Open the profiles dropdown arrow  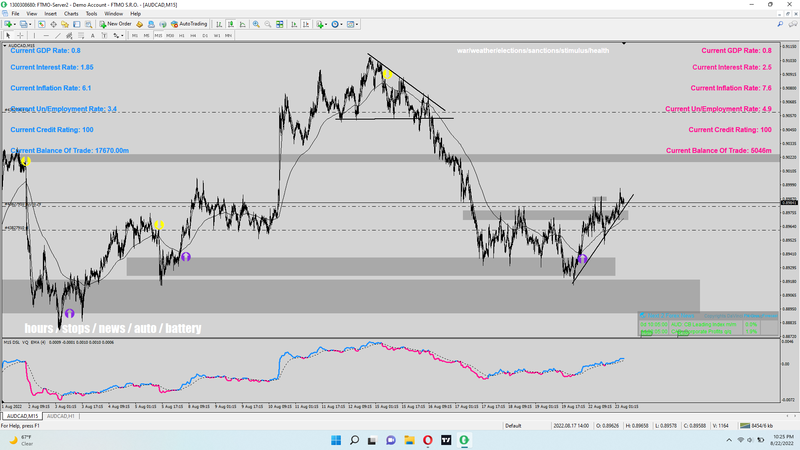click(32, 23)
